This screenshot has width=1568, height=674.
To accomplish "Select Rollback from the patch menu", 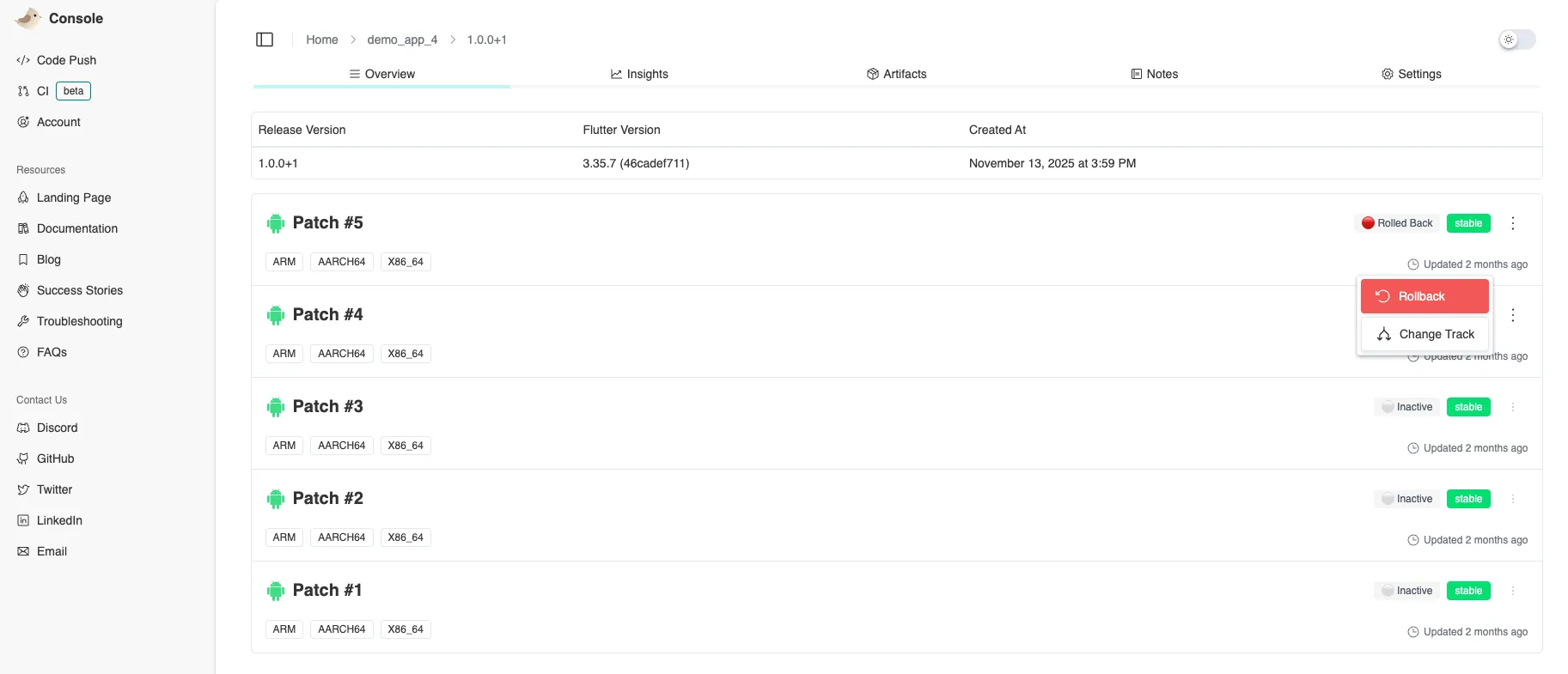I will point(1425,296).
